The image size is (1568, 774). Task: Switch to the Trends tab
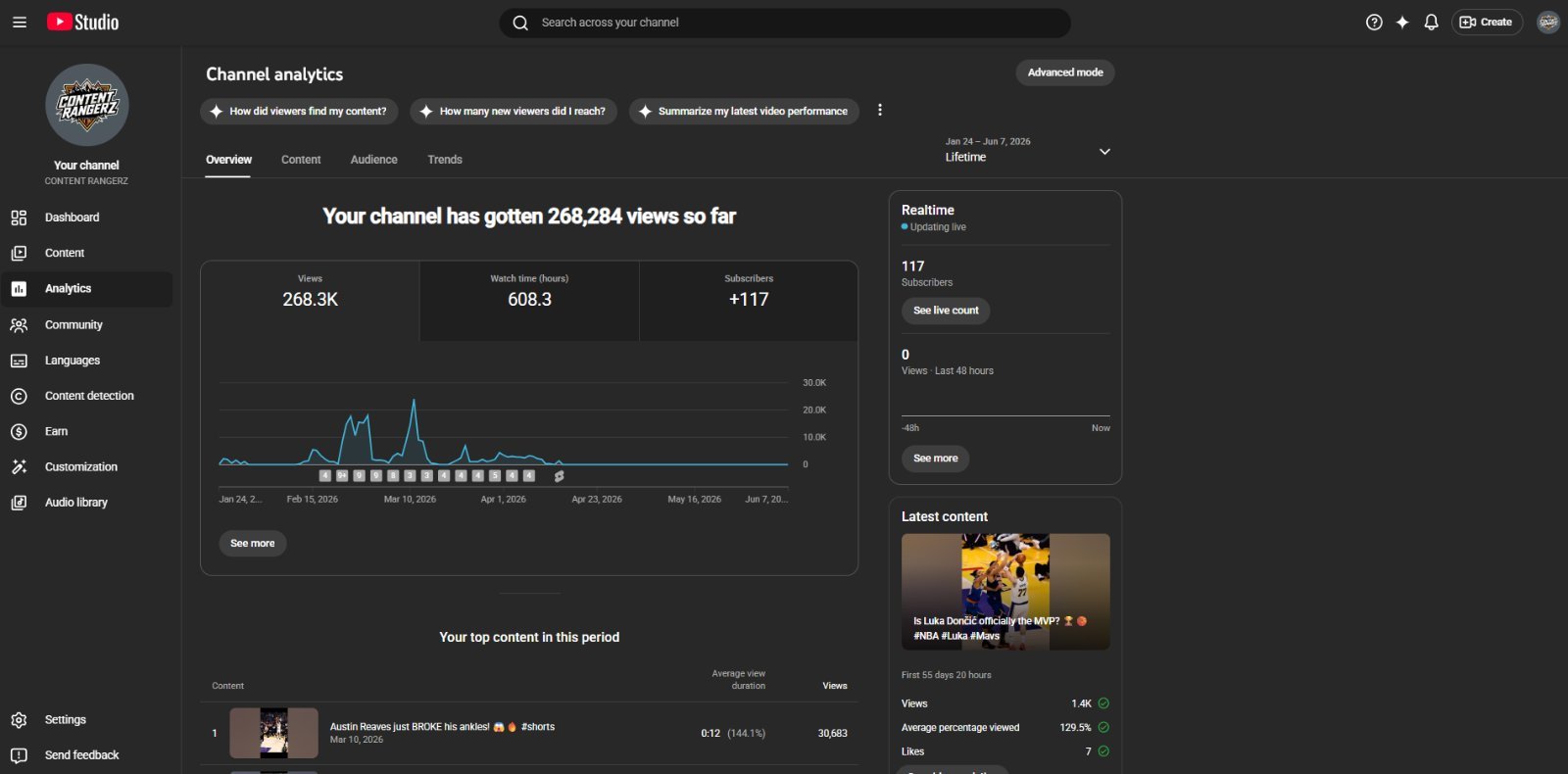point(445,160)
